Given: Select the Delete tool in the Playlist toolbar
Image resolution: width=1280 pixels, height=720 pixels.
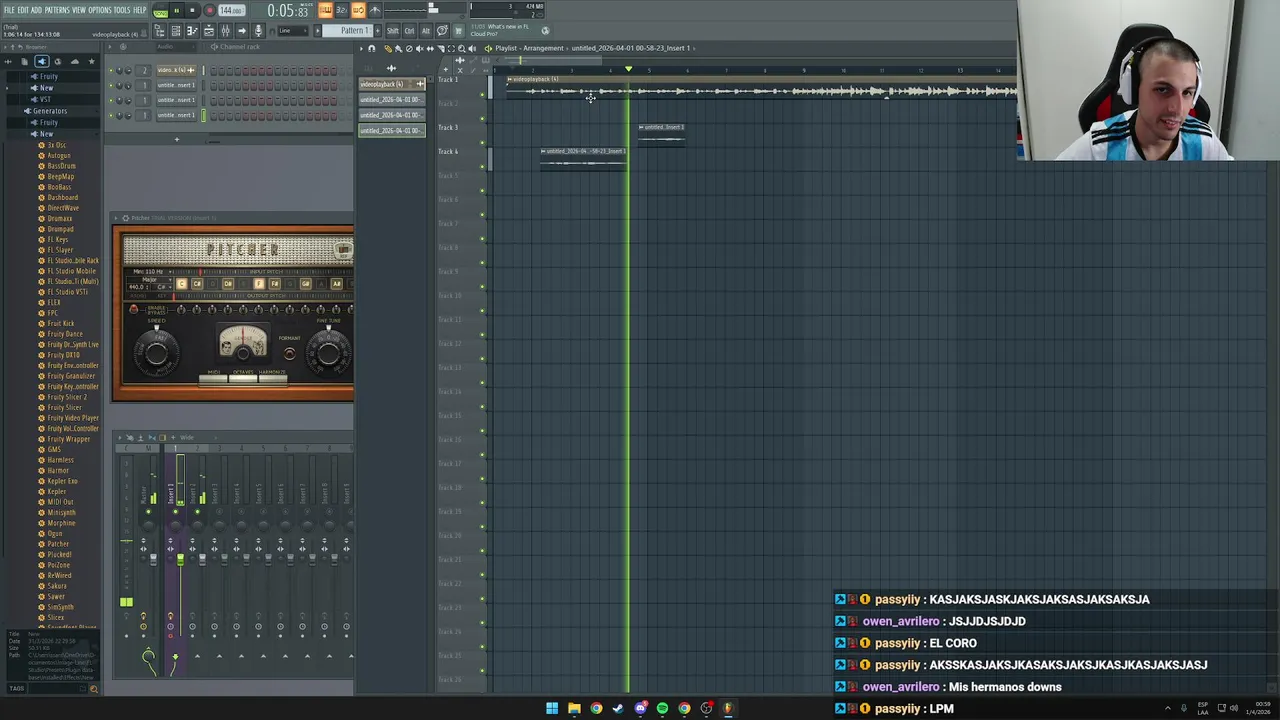Looking at the screenshot, I should point(408,48).
